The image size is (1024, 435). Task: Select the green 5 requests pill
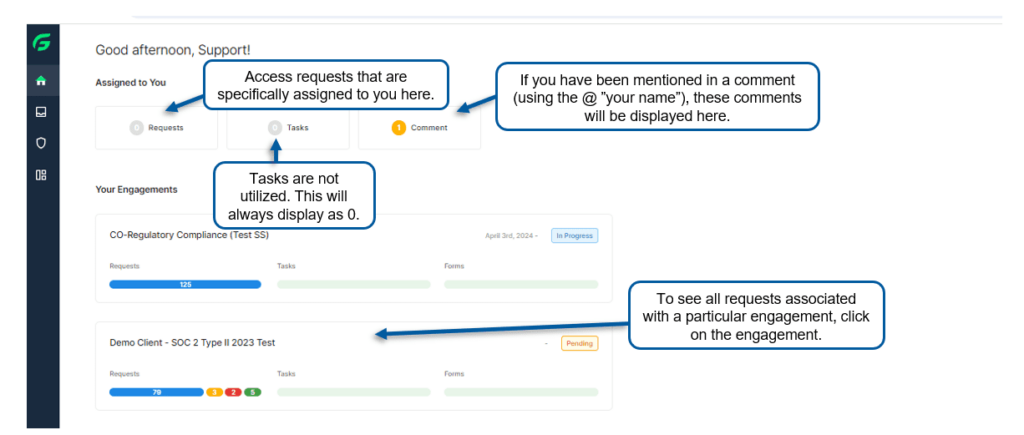(252, 393)
